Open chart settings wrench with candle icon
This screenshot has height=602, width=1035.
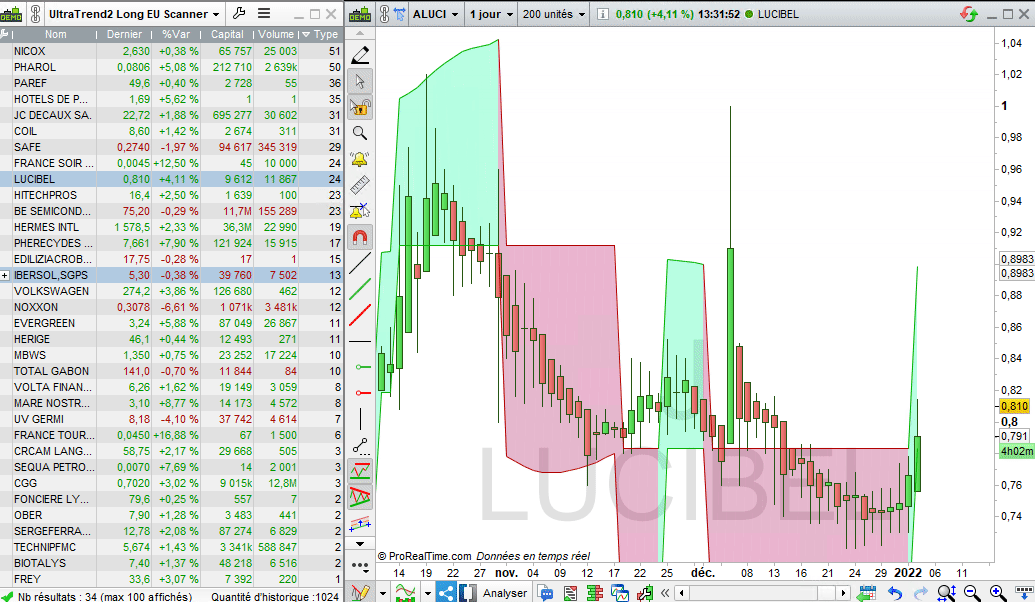click(644, 593)
